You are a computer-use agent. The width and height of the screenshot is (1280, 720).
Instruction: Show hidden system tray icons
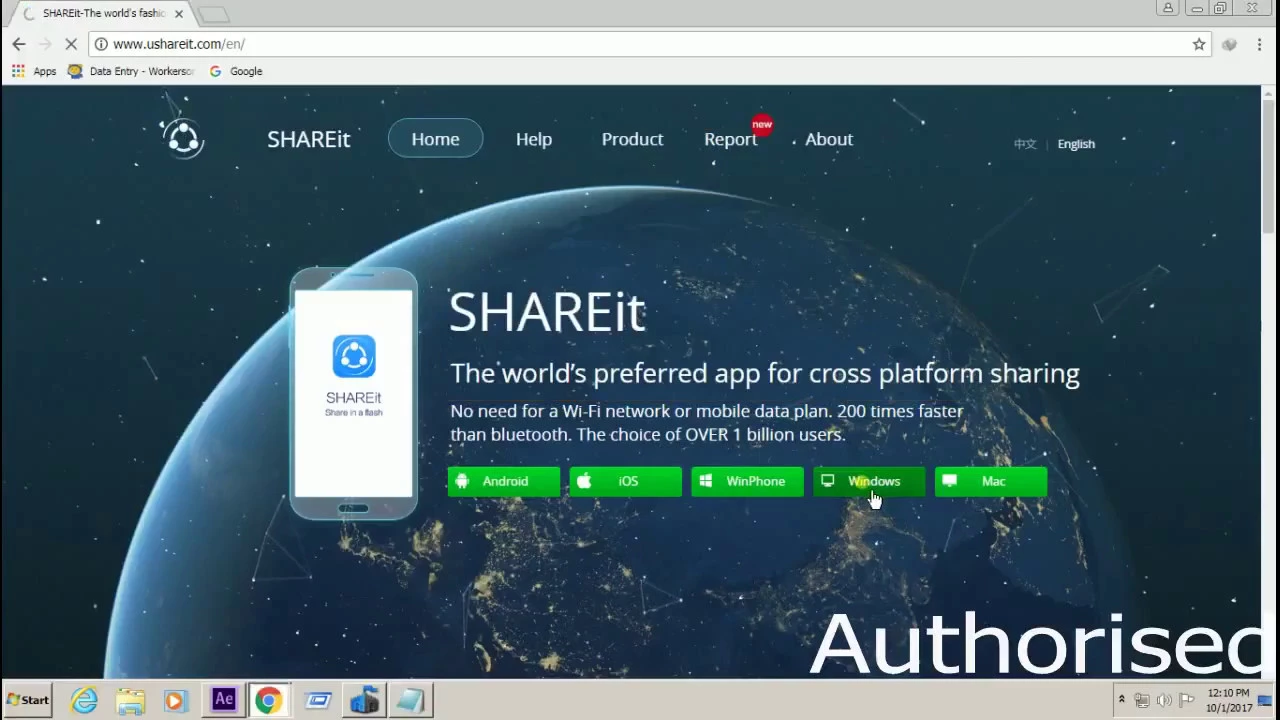pyautogui.click(x=1121, y=700)
